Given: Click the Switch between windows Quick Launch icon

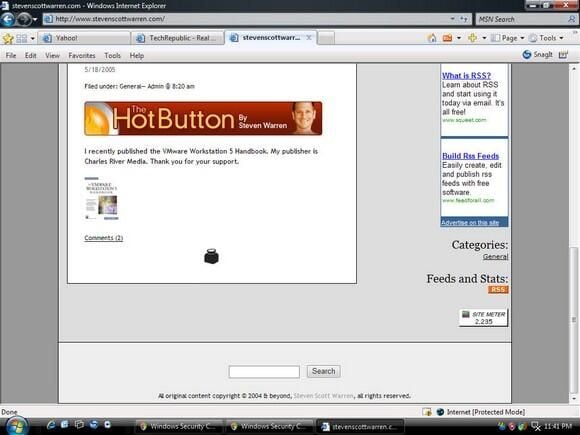Looking at the screenshot, I should [x=79, y=425].
